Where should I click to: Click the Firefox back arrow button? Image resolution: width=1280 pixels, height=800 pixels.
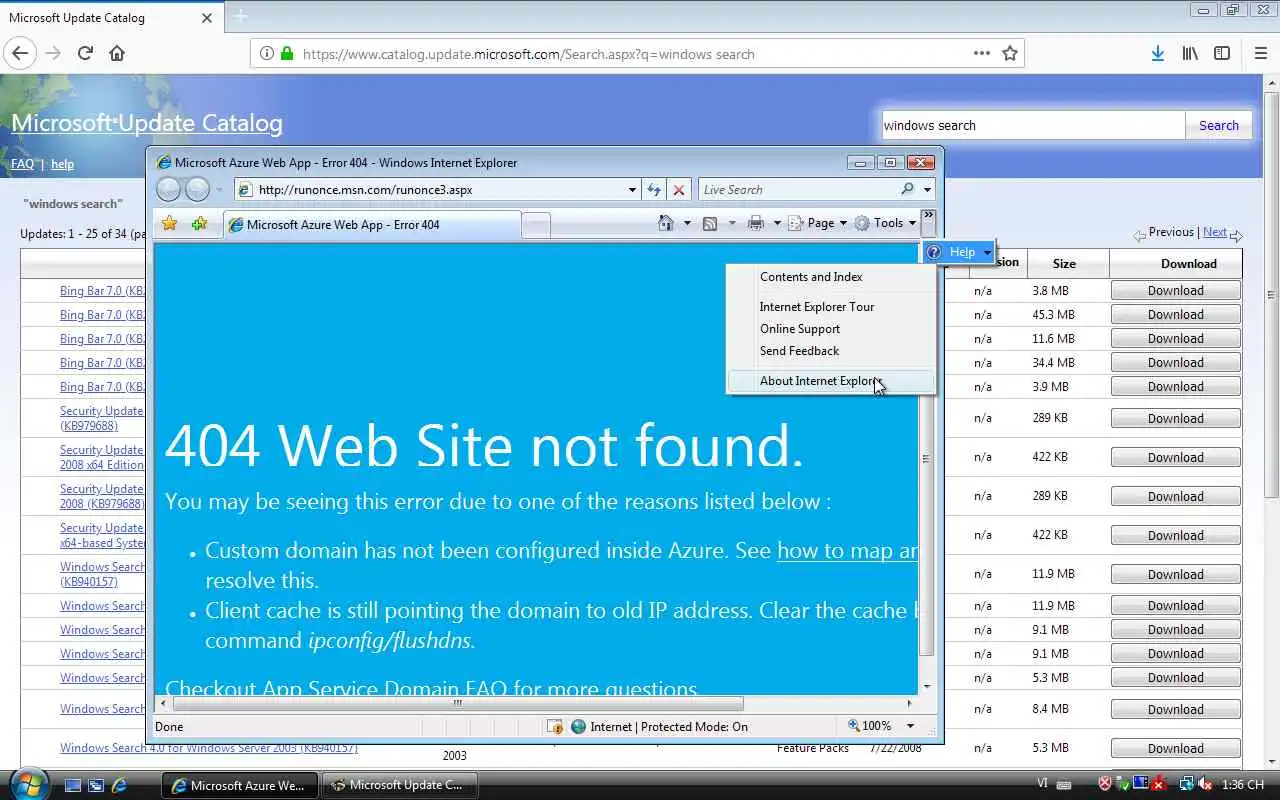tap(21, 54)
